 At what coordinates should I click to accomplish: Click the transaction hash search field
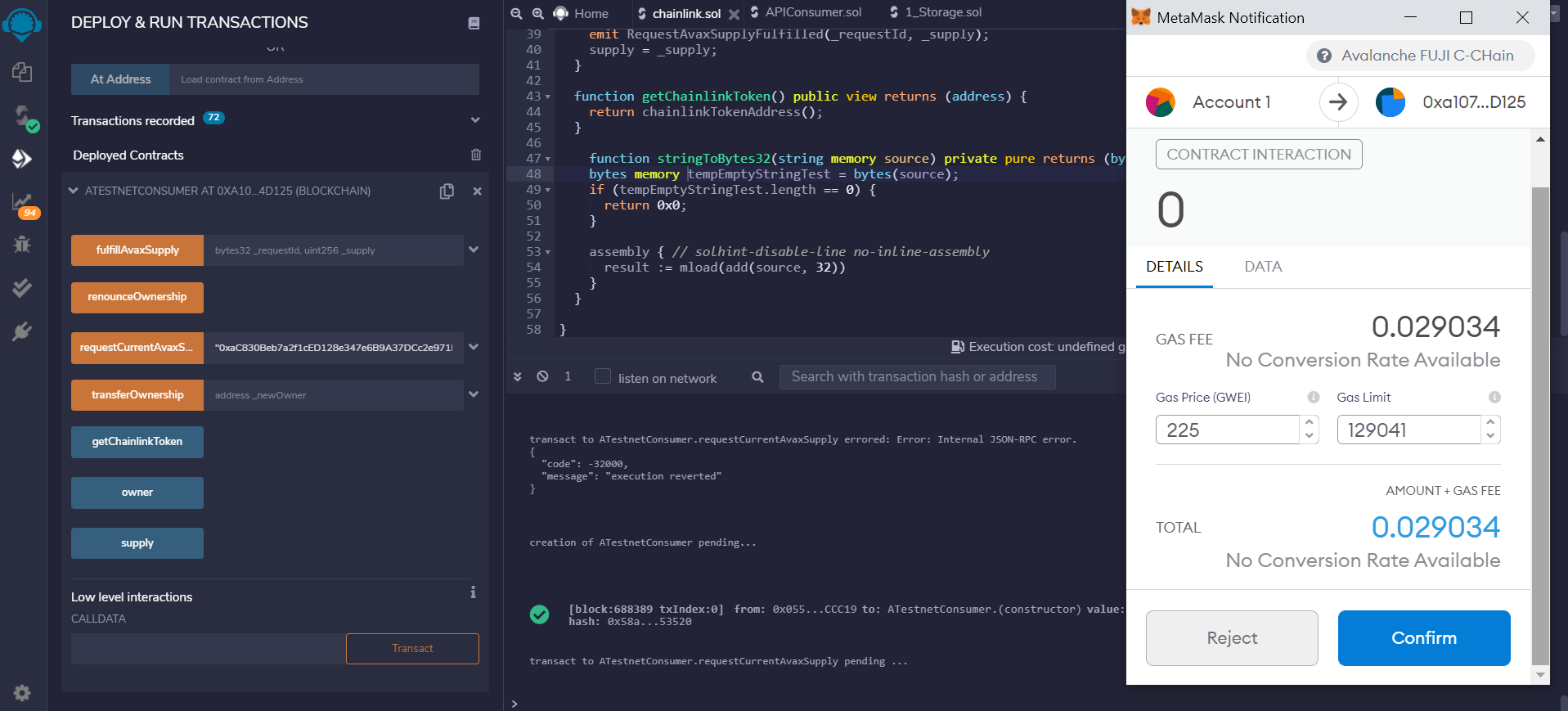[917, 376]
